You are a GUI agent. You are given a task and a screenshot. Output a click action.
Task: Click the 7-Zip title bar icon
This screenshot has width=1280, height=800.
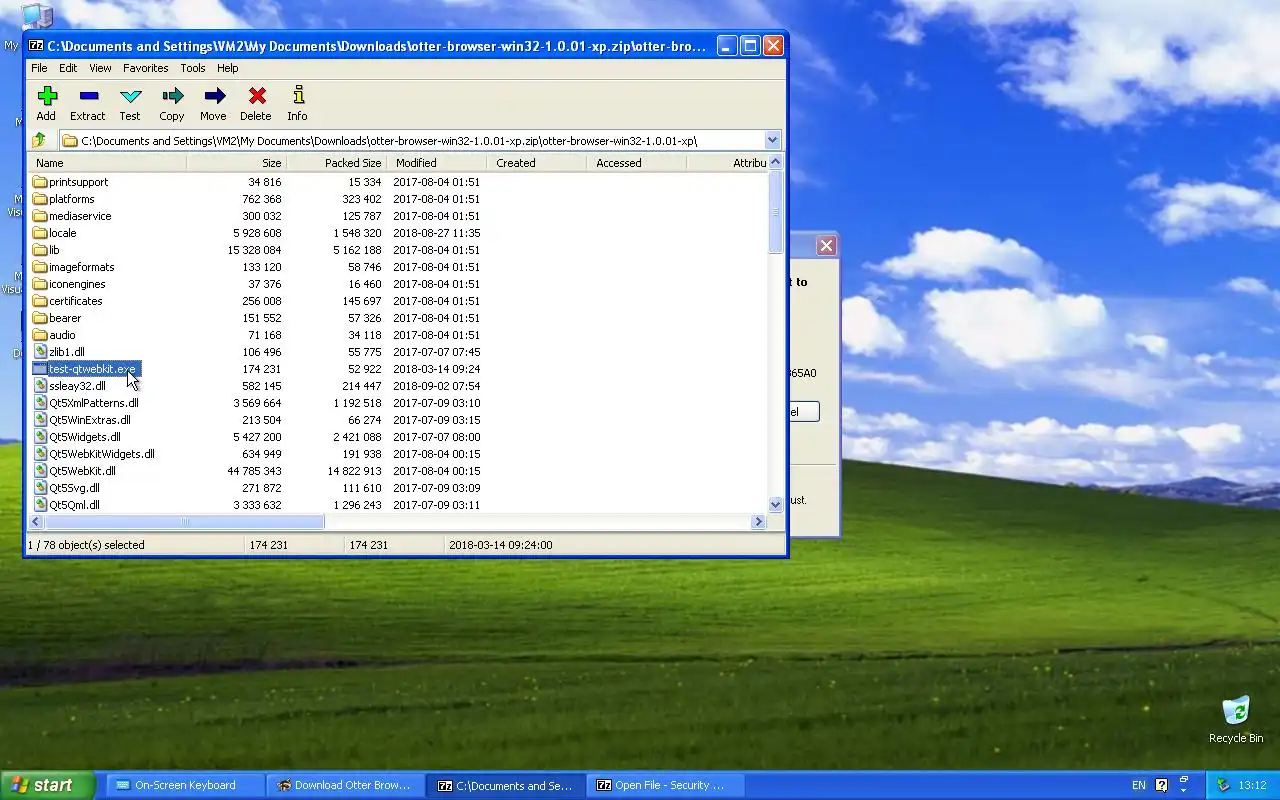[x=36, y=46]
